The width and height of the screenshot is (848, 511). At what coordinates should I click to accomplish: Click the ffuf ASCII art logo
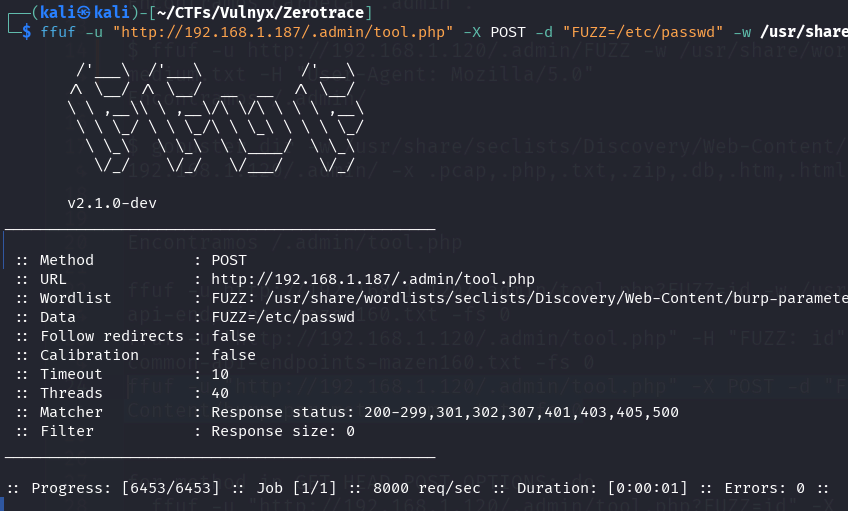coord(216,117)
